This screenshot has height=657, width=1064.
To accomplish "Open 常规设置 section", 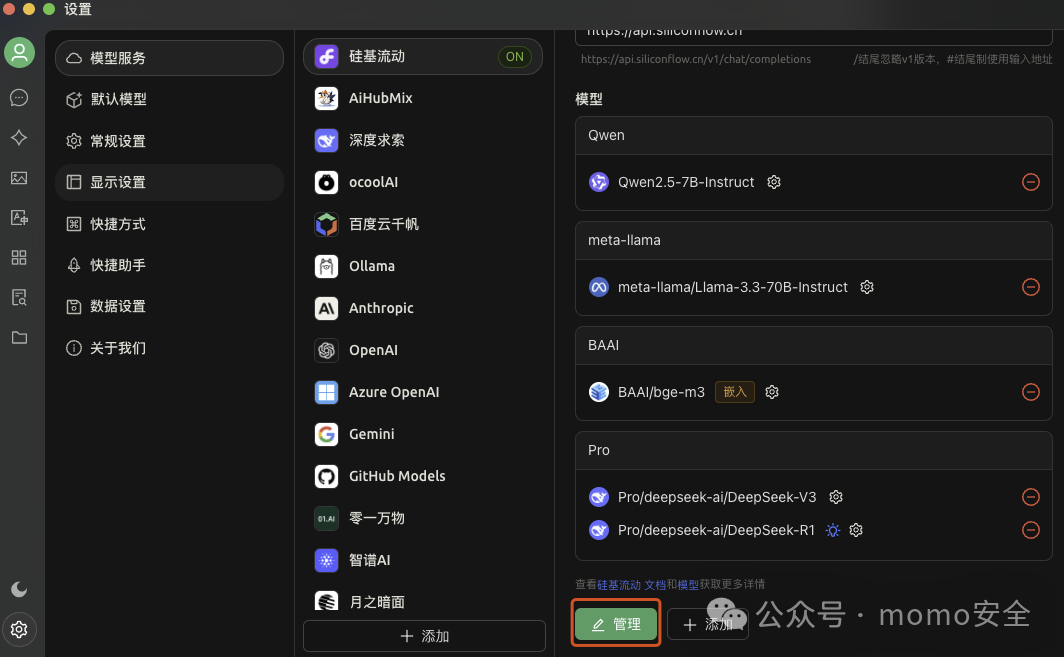I will [x=169, y=141].
